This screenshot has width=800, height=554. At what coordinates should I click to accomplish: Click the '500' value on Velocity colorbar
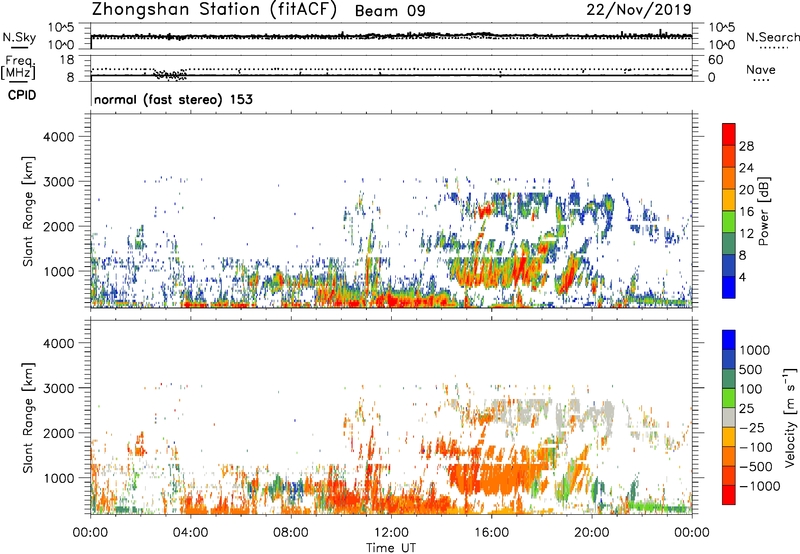tap(751, 369)
